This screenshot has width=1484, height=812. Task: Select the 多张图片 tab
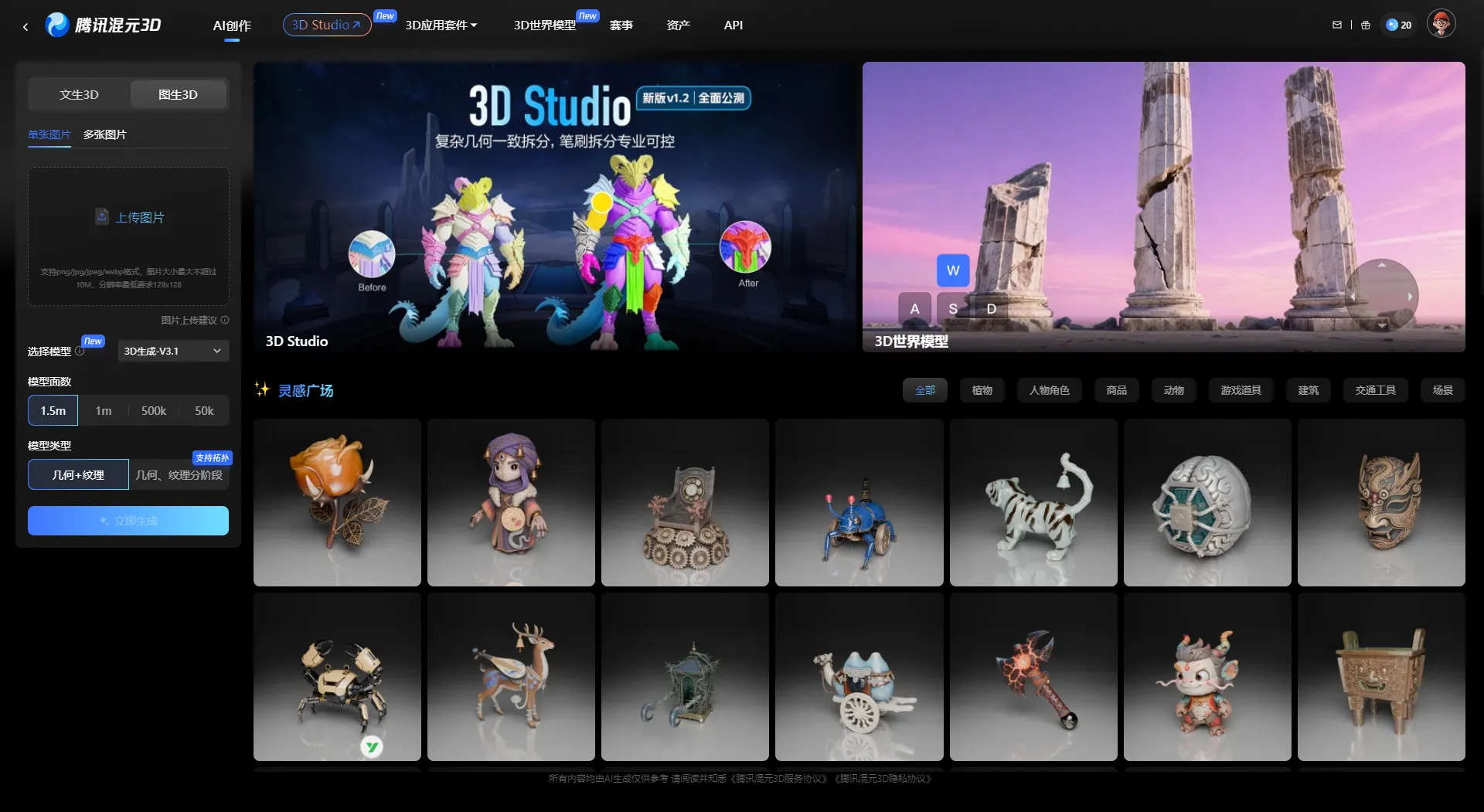pyautogui.click(x=105, y=134)
